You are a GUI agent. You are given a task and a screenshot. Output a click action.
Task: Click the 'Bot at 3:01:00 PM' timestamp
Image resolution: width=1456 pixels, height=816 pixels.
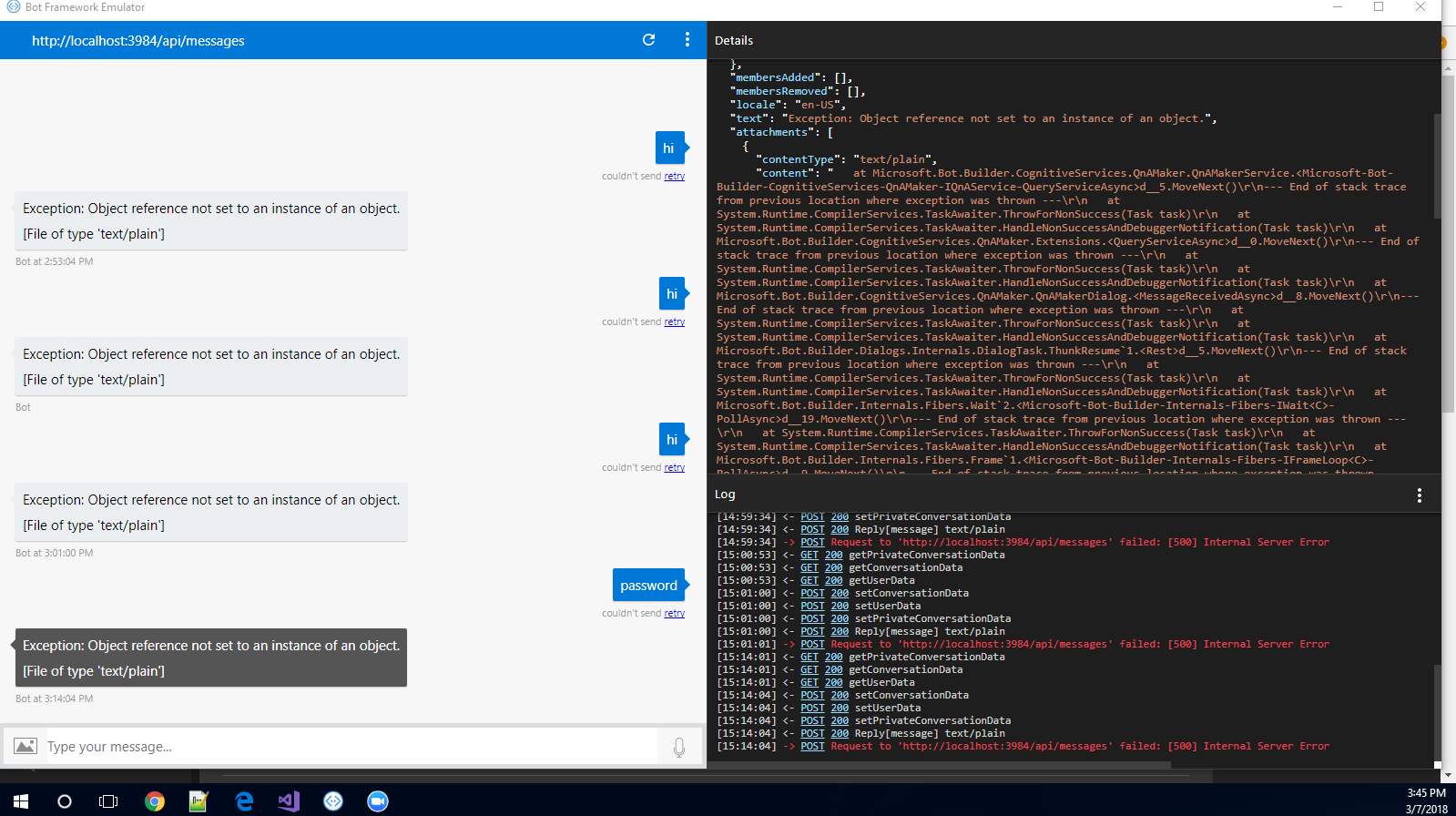[x=55, y=554]
